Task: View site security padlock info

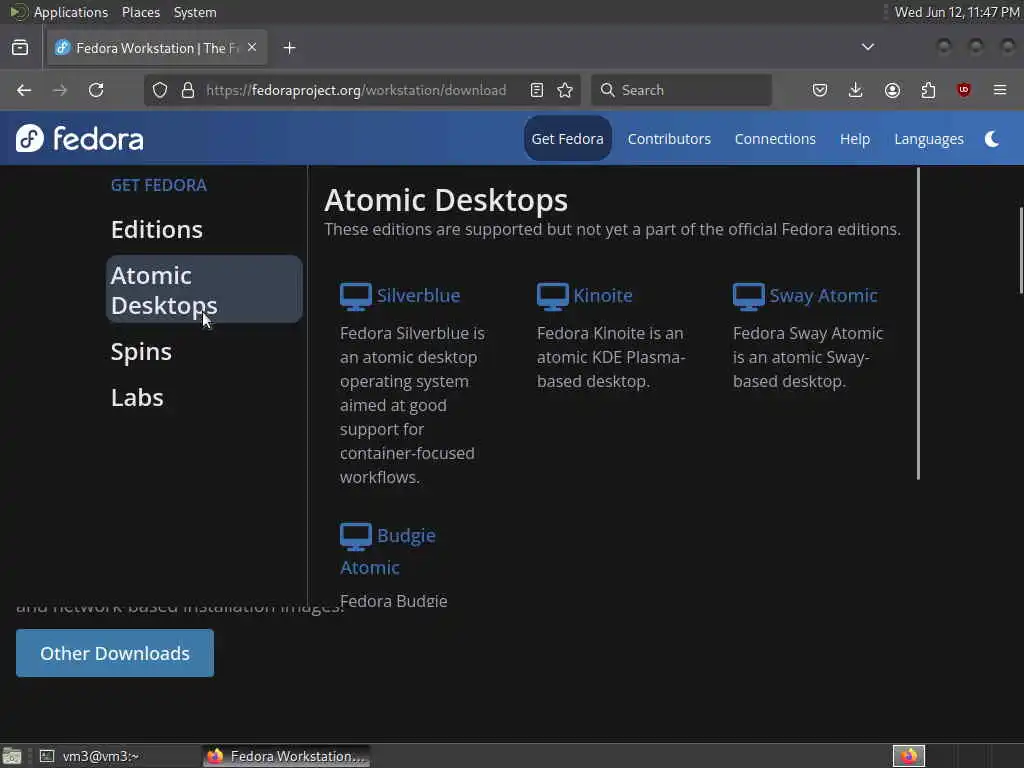Action: tap(188, 90)
